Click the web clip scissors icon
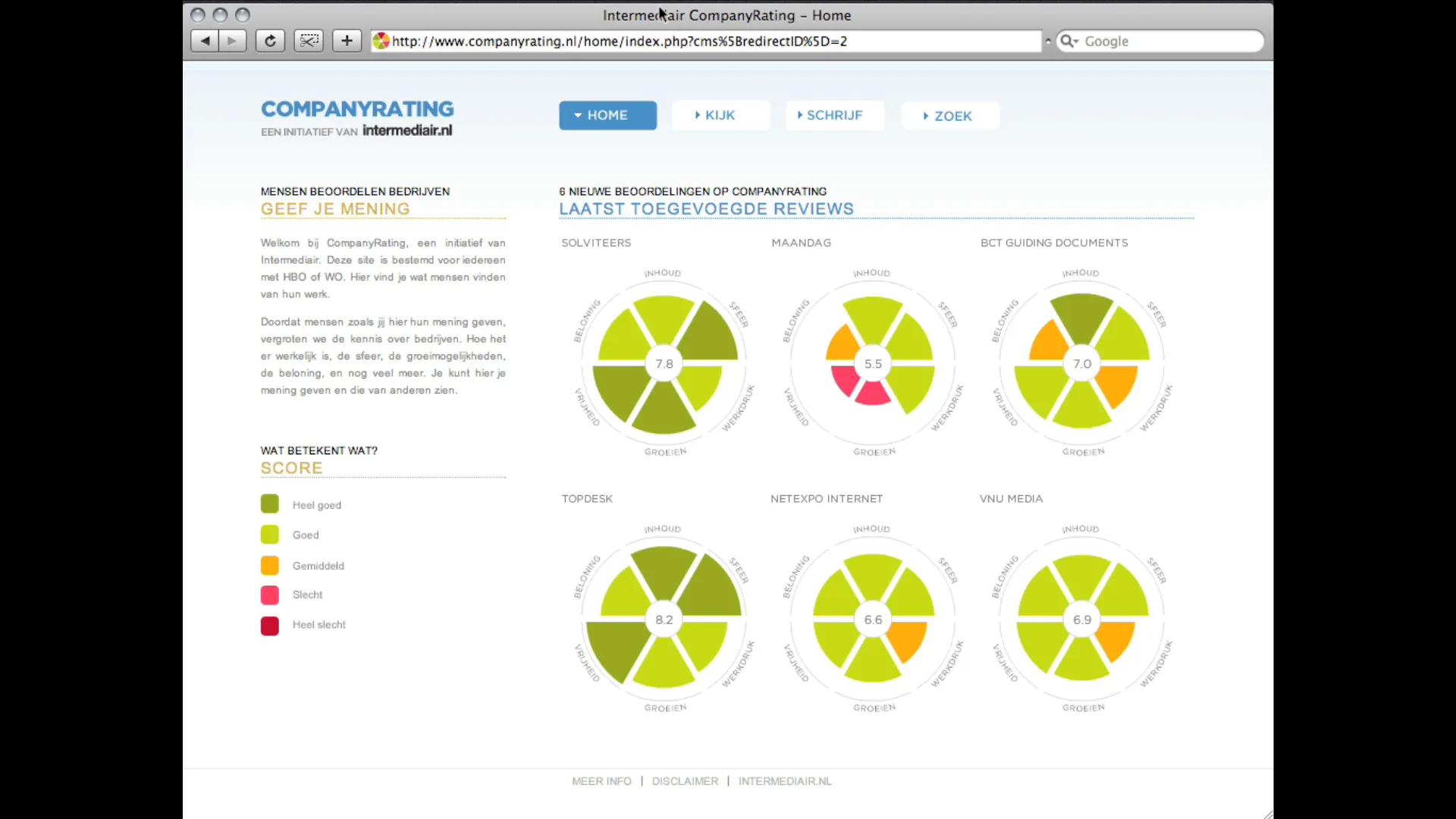The image size is (1456, 819). 309,41
